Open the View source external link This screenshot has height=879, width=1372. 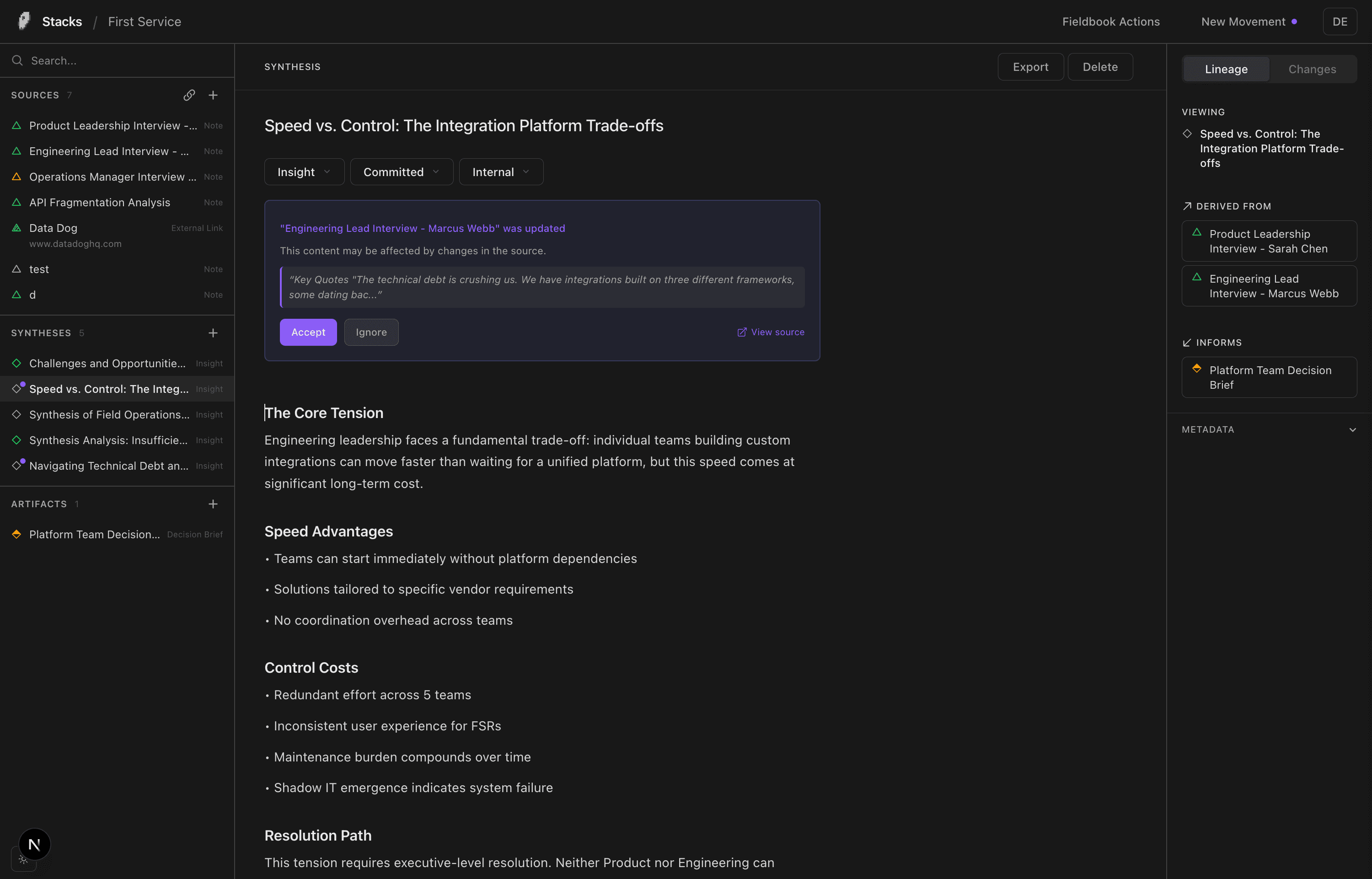point(771,332)
